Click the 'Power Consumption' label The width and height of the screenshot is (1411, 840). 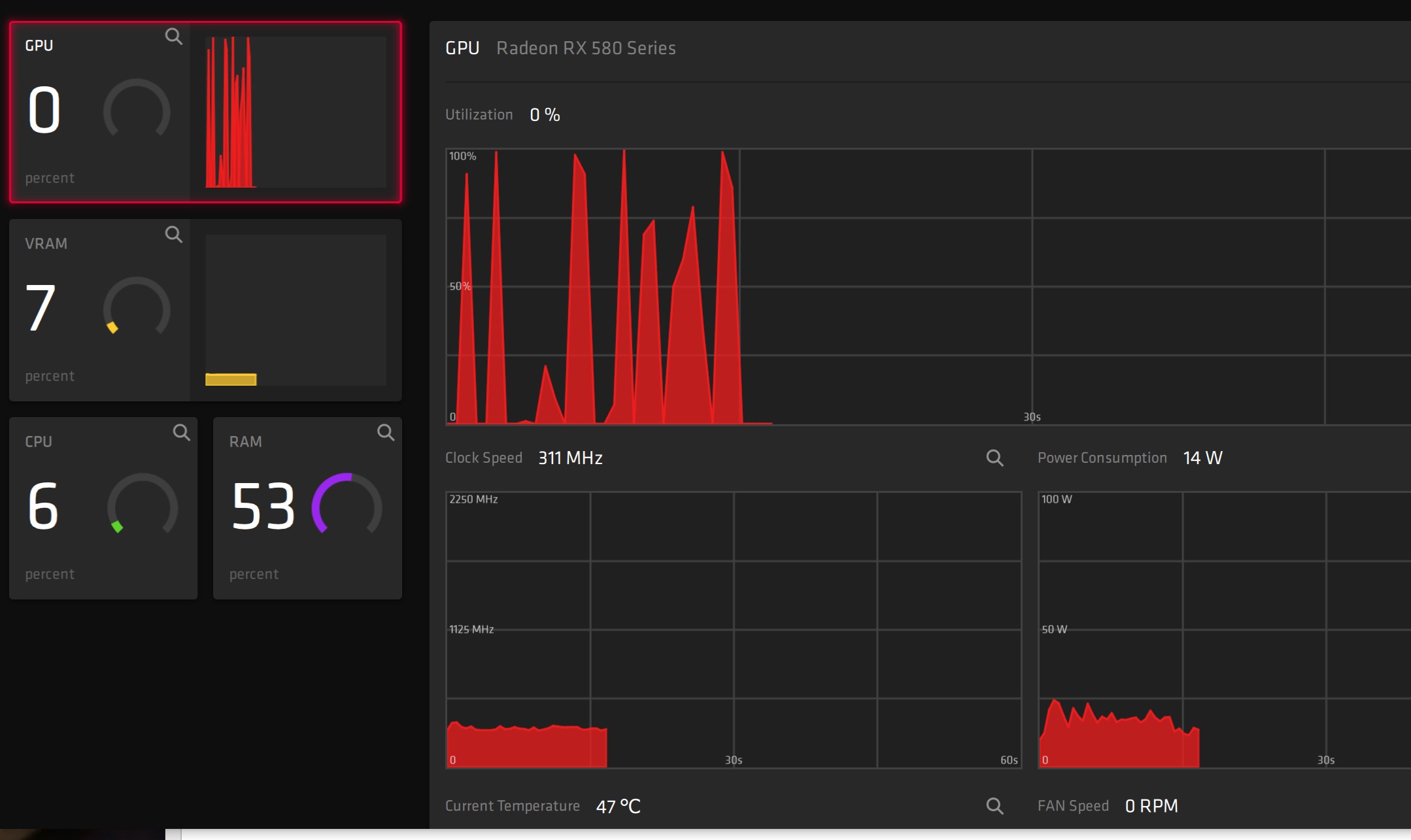click(x=1102, y=458)
